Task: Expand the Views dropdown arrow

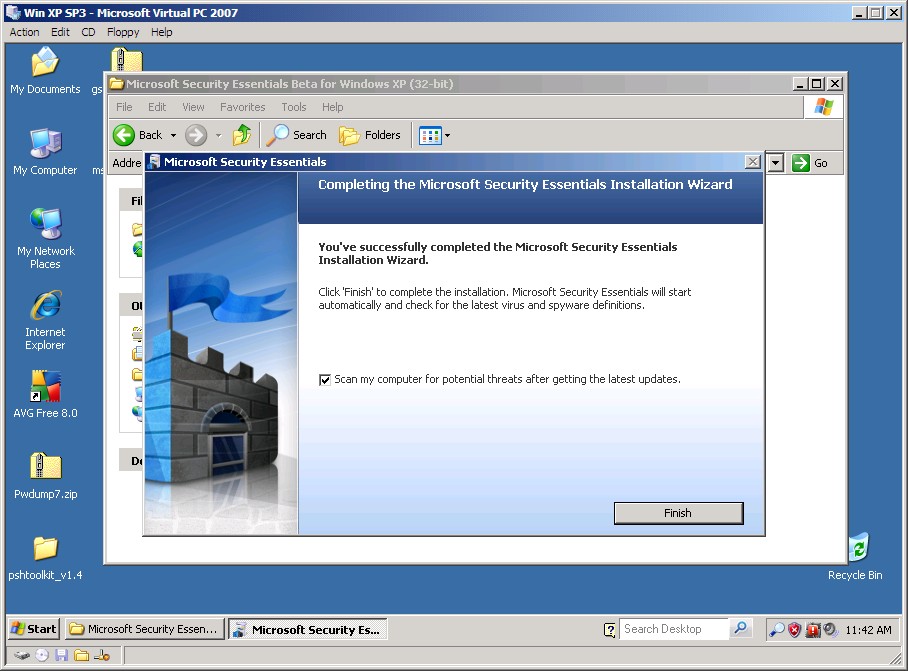Action: click(447, 135)
